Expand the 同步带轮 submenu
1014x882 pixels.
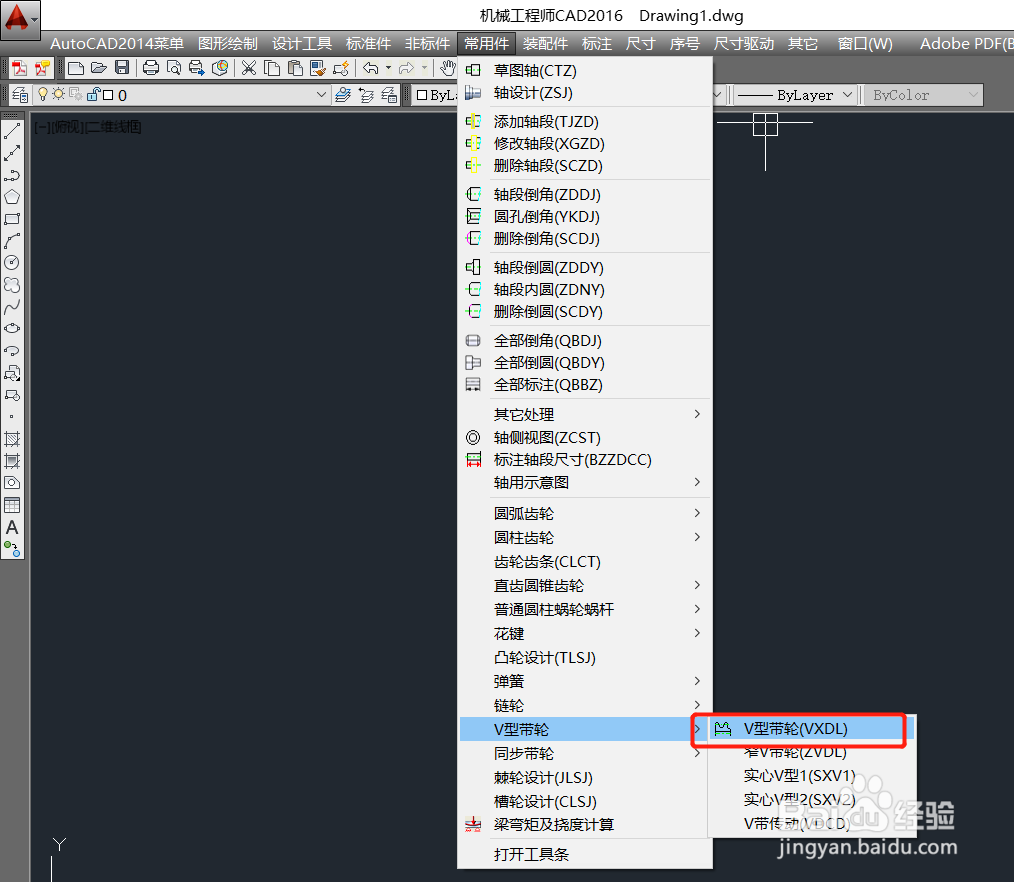click(585, 753)
